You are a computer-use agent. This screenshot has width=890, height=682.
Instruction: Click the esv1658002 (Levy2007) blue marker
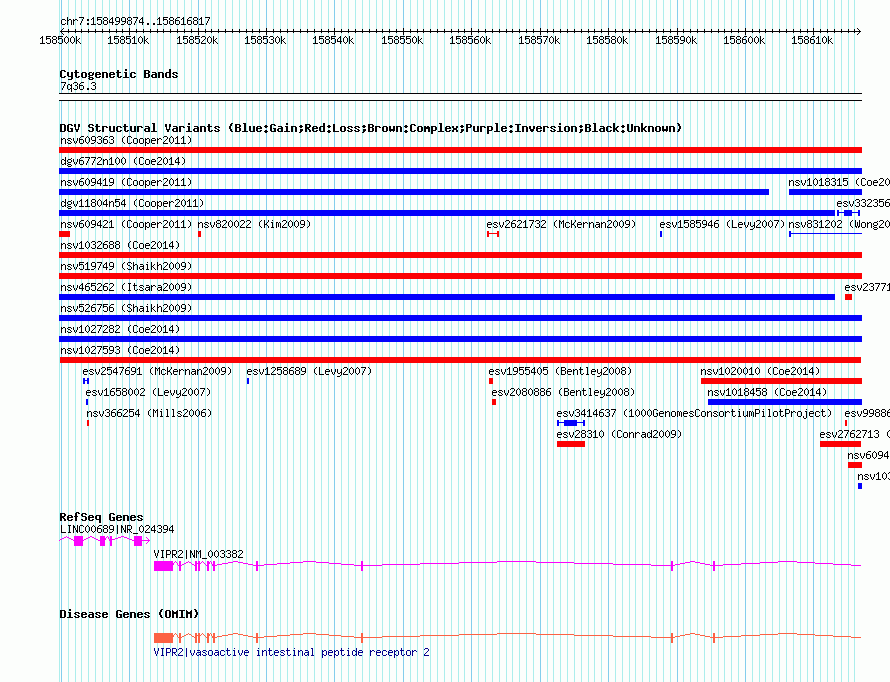pyautogui.click(x=87, y=402)
